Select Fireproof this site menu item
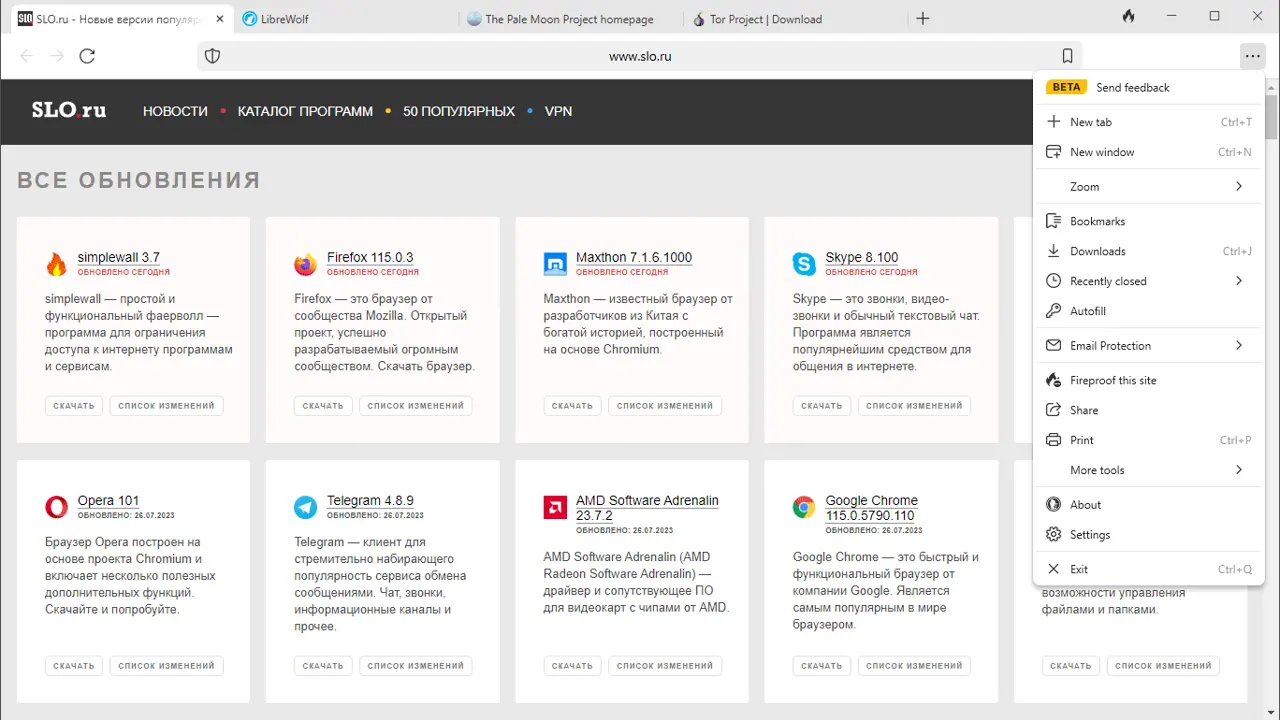The width and height of the screenshot is (1280, 720). (x=1112, y=381)
